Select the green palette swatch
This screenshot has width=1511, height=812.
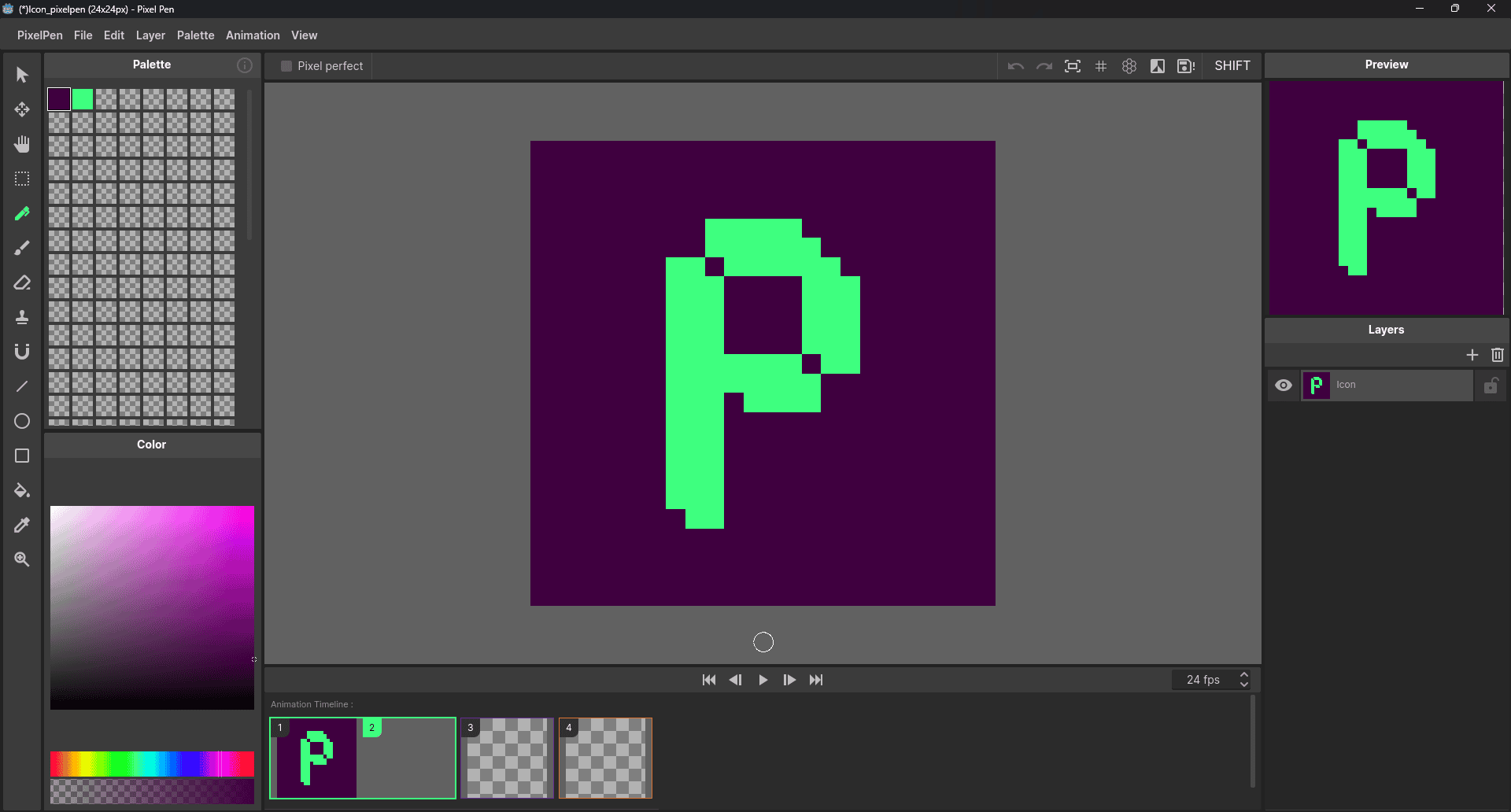(83, 99)
